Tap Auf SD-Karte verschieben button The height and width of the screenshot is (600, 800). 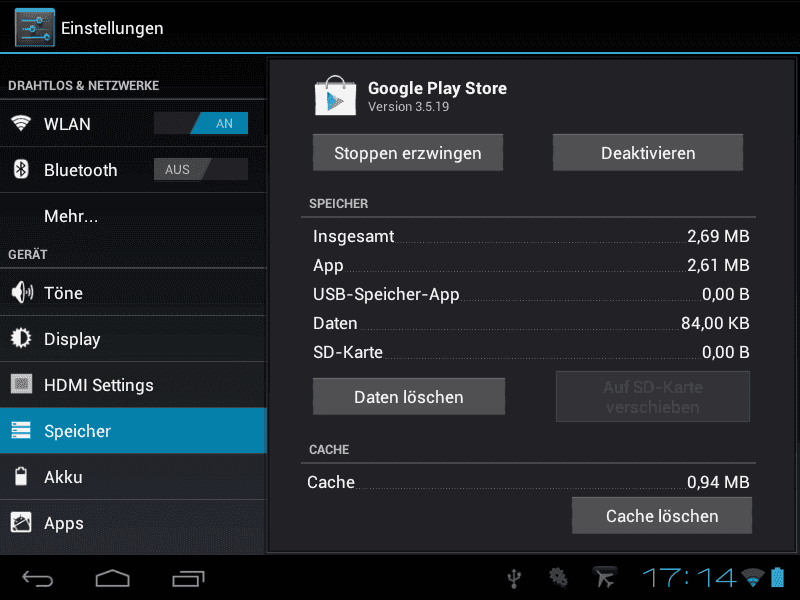click(653, 396)
